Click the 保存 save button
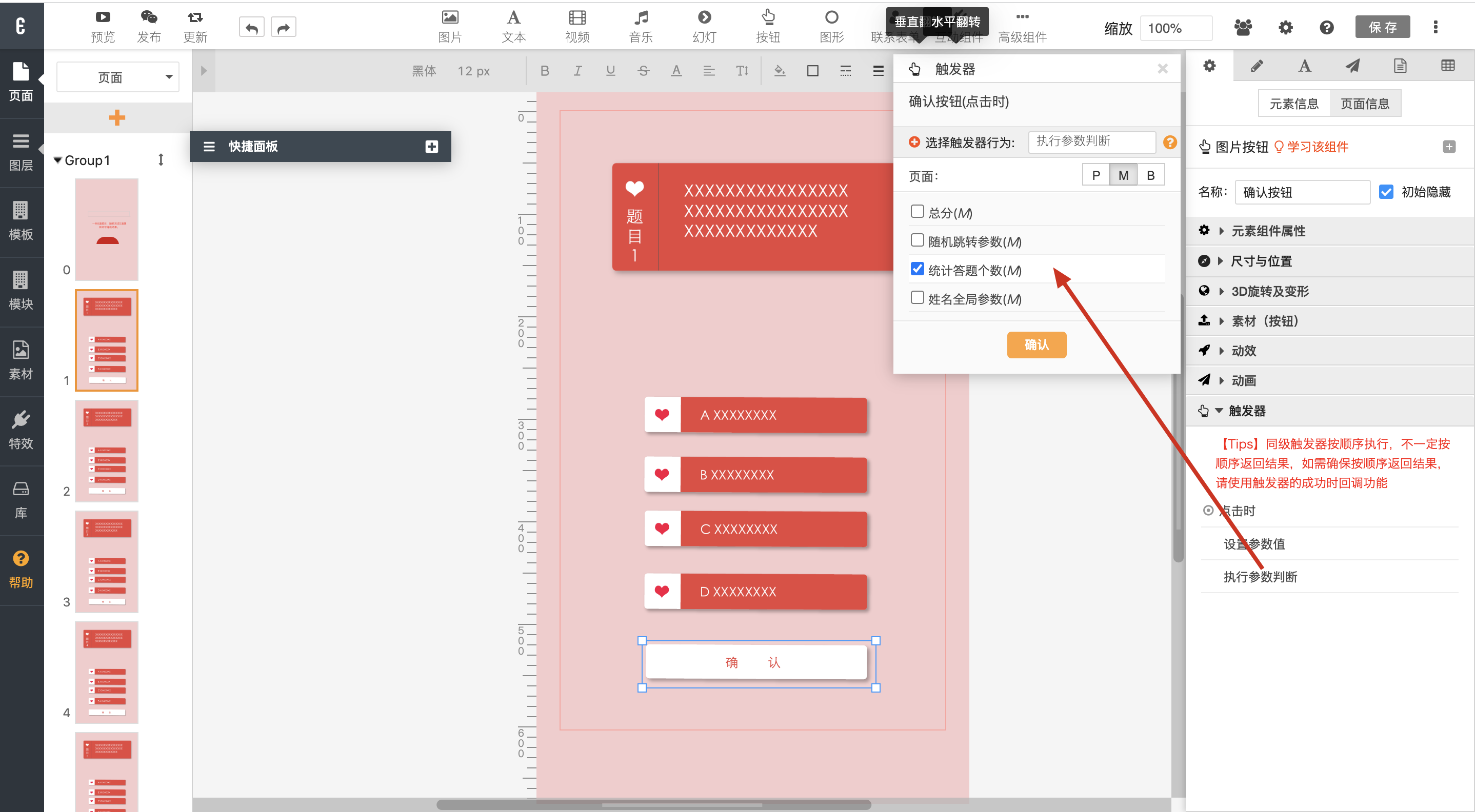 pyautogui.click(x=1382, y=27)
